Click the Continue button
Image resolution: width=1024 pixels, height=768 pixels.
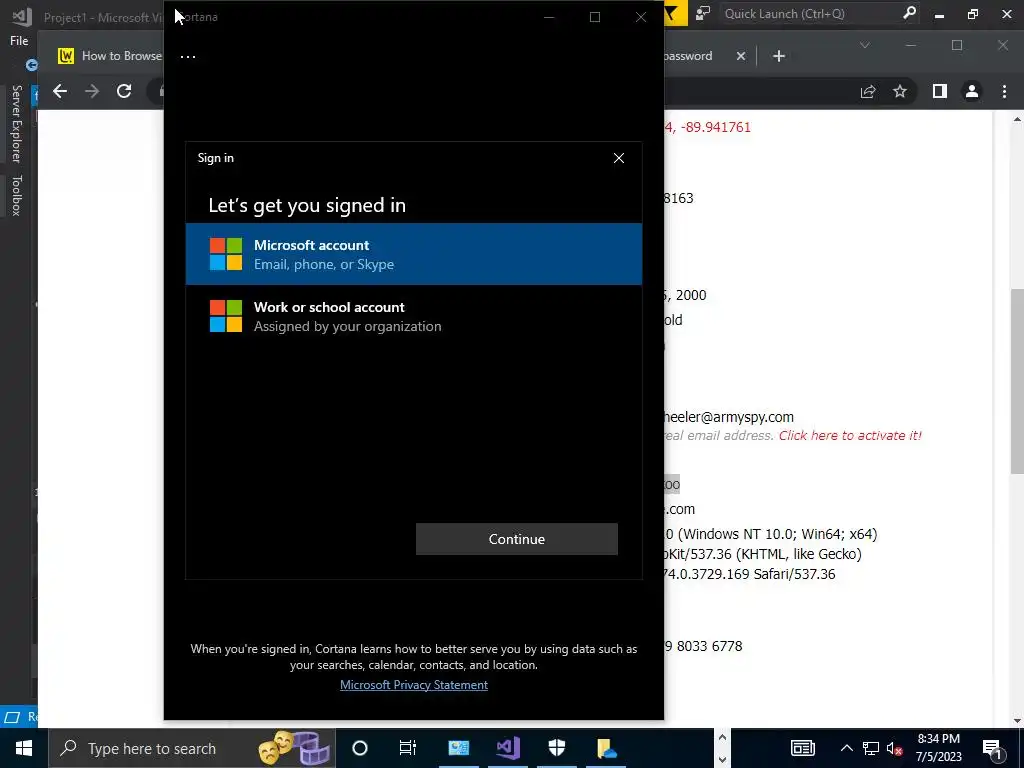(517, 539)
